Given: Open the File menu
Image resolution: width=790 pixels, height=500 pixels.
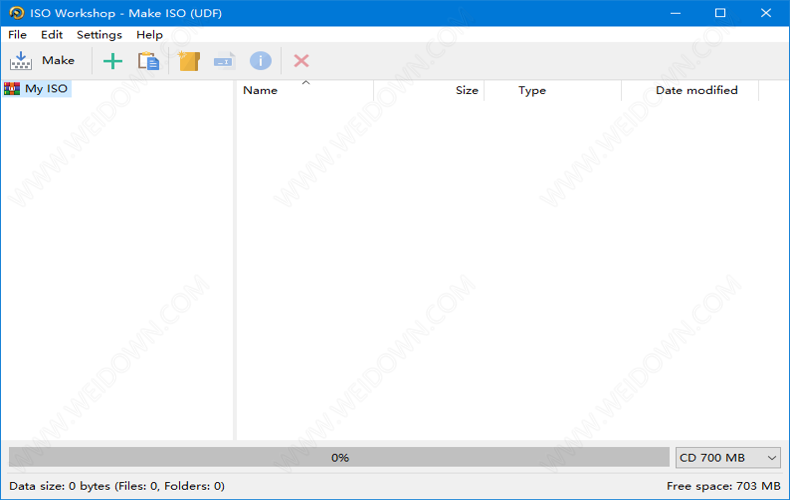Looking at the screenshot, I should [17, 34].
